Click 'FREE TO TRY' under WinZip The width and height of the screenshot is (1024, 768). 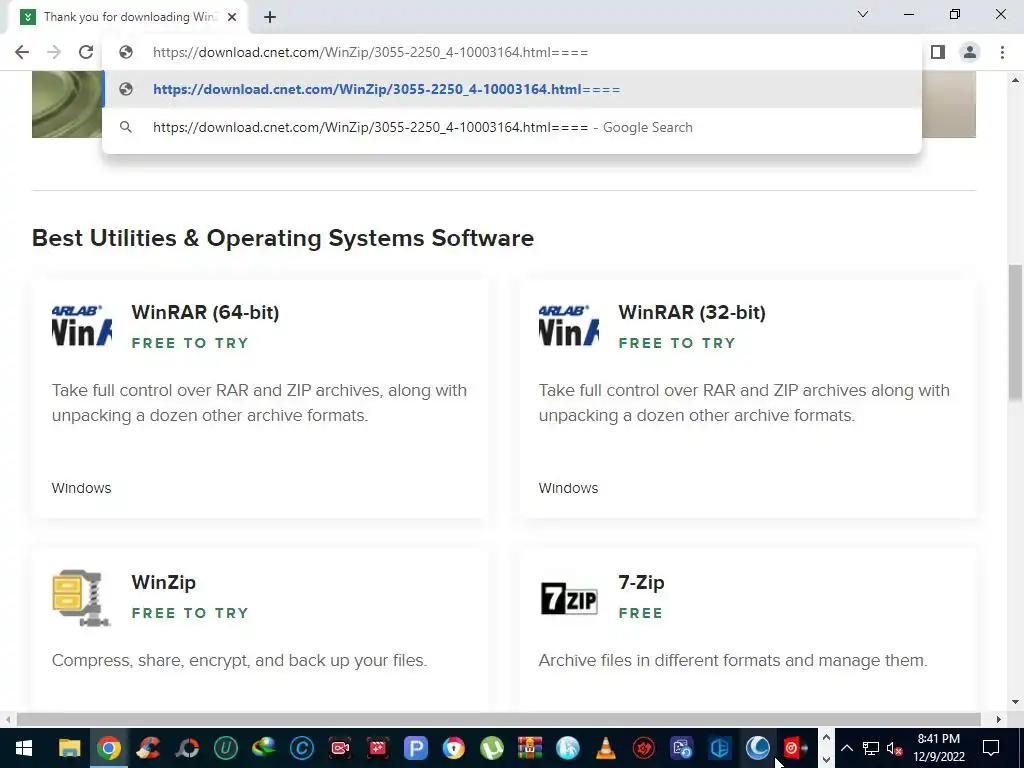pyautogui.click(x=190, y=613)
